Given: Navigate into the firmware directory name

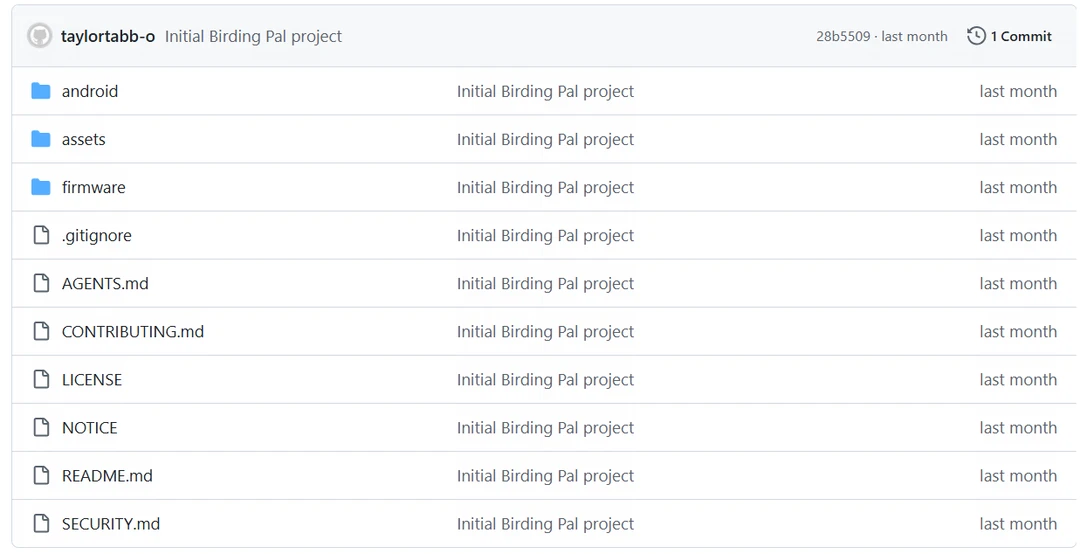Looking at the screenshot, I should coord(94,187).
